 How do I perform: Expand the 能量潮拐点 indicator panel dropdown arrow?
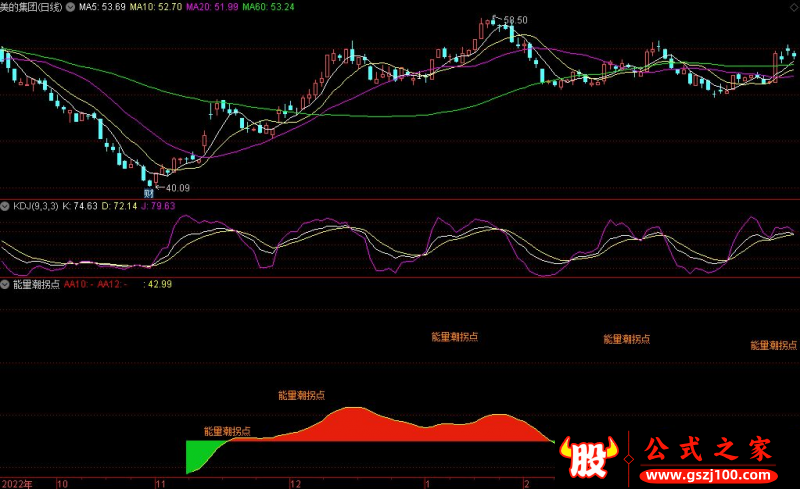click(6, 284)
